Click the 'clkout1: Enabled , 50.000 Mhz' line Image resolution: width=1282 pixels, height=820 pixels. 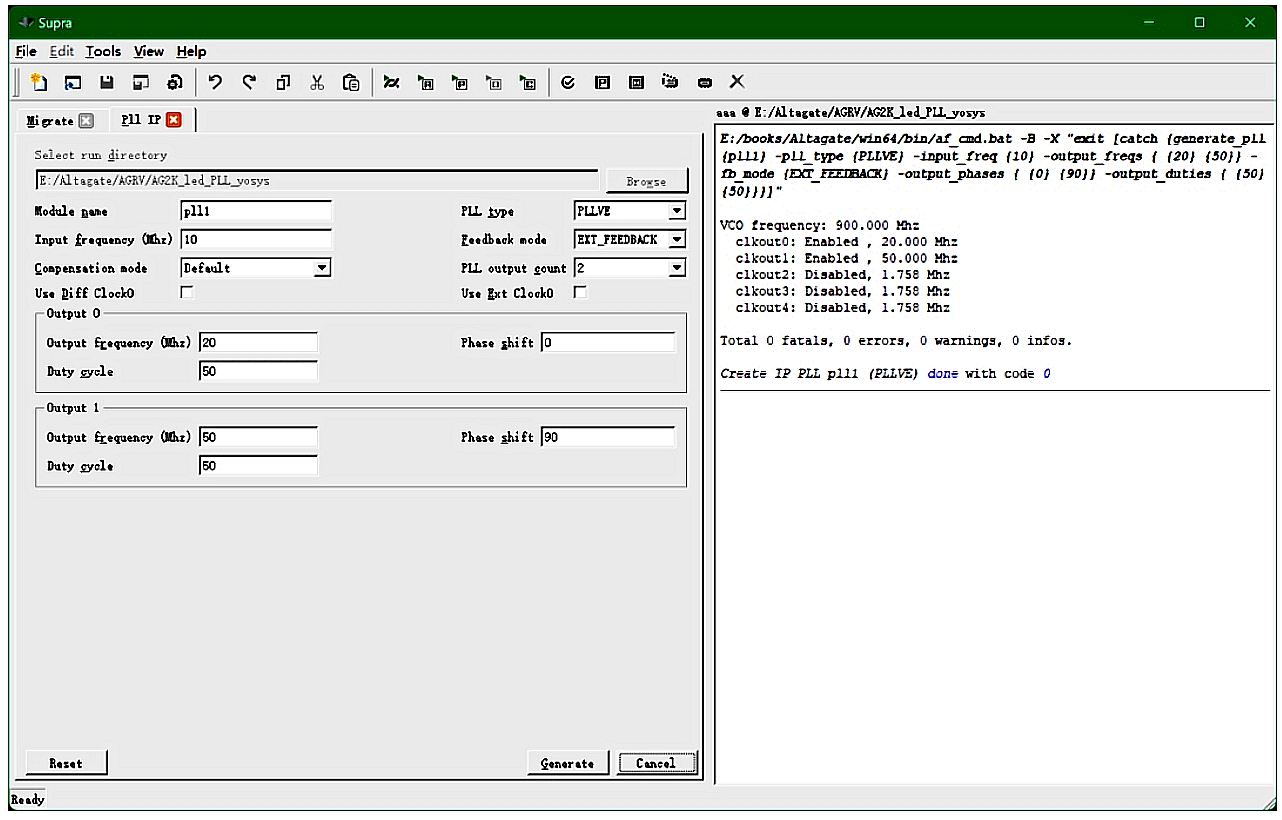(847, 258)
